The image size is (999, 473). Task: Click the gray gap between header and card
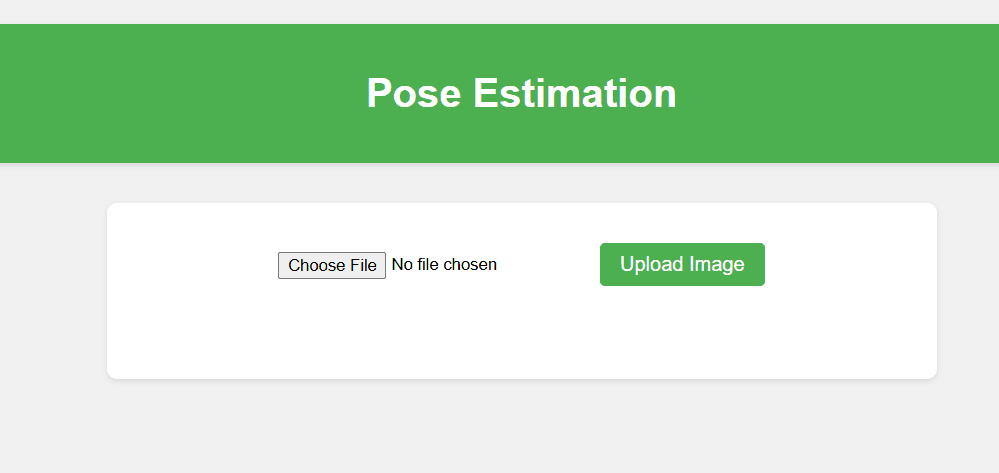[x=520, y=183]
